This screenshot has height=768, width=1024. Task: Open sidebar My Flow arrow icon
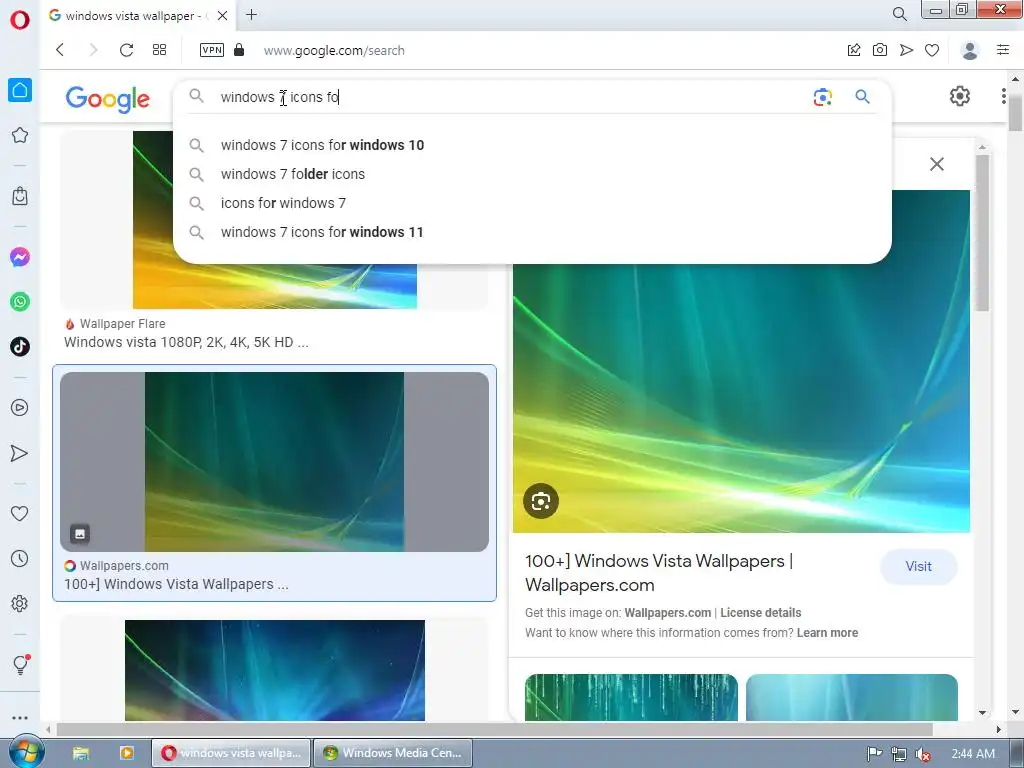pyautogui.click(x=20, y=453)
